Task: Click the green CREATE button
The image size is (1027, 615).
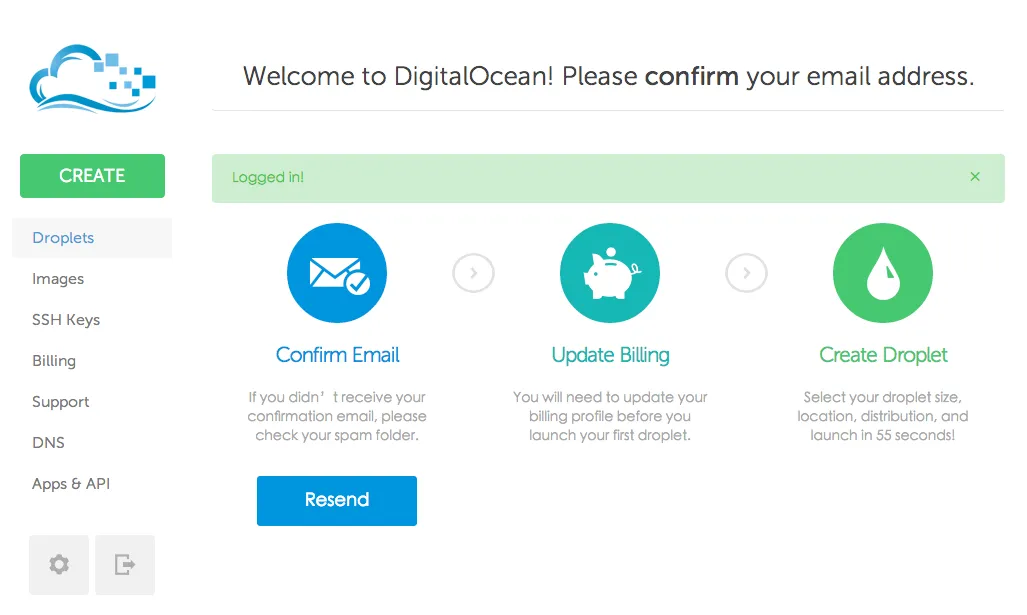Action: click(x=92, y=175)
